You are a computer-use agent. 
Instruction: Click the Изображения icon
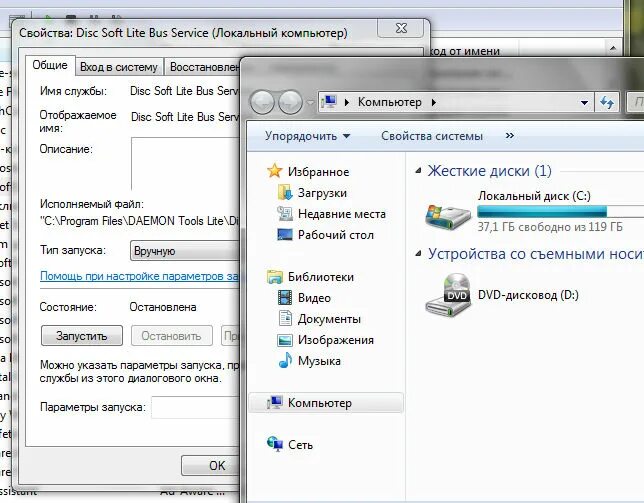tap(285, 340)
